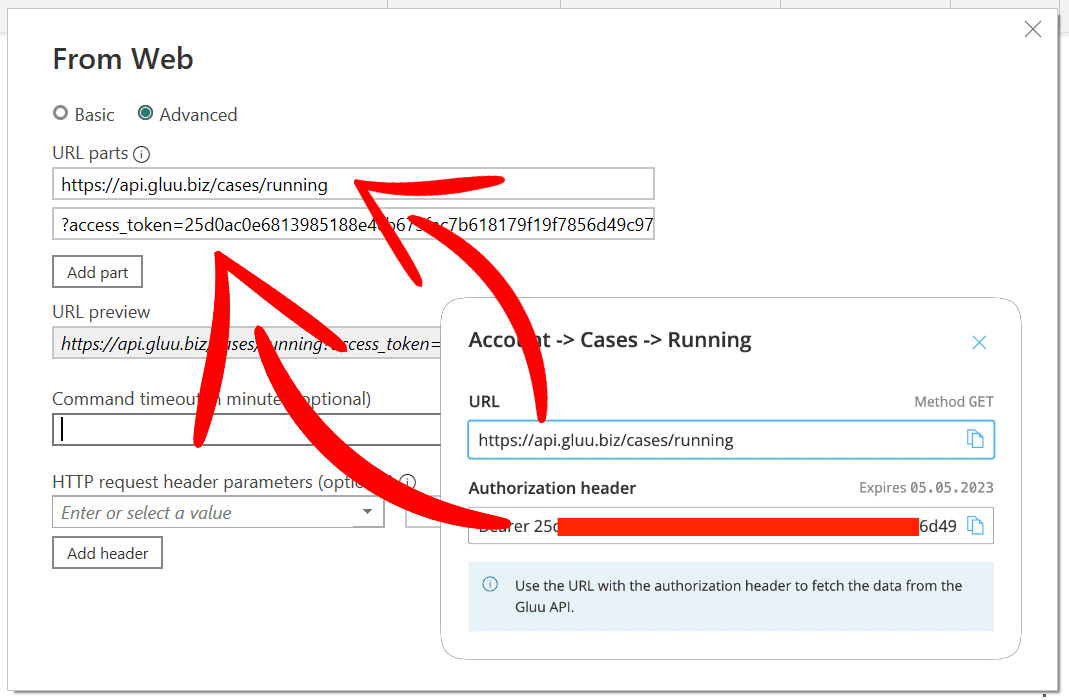This screenshot has width=1069, height=700.
Task: Click the Enter or select a value combo box
Action: coord(200,512)
